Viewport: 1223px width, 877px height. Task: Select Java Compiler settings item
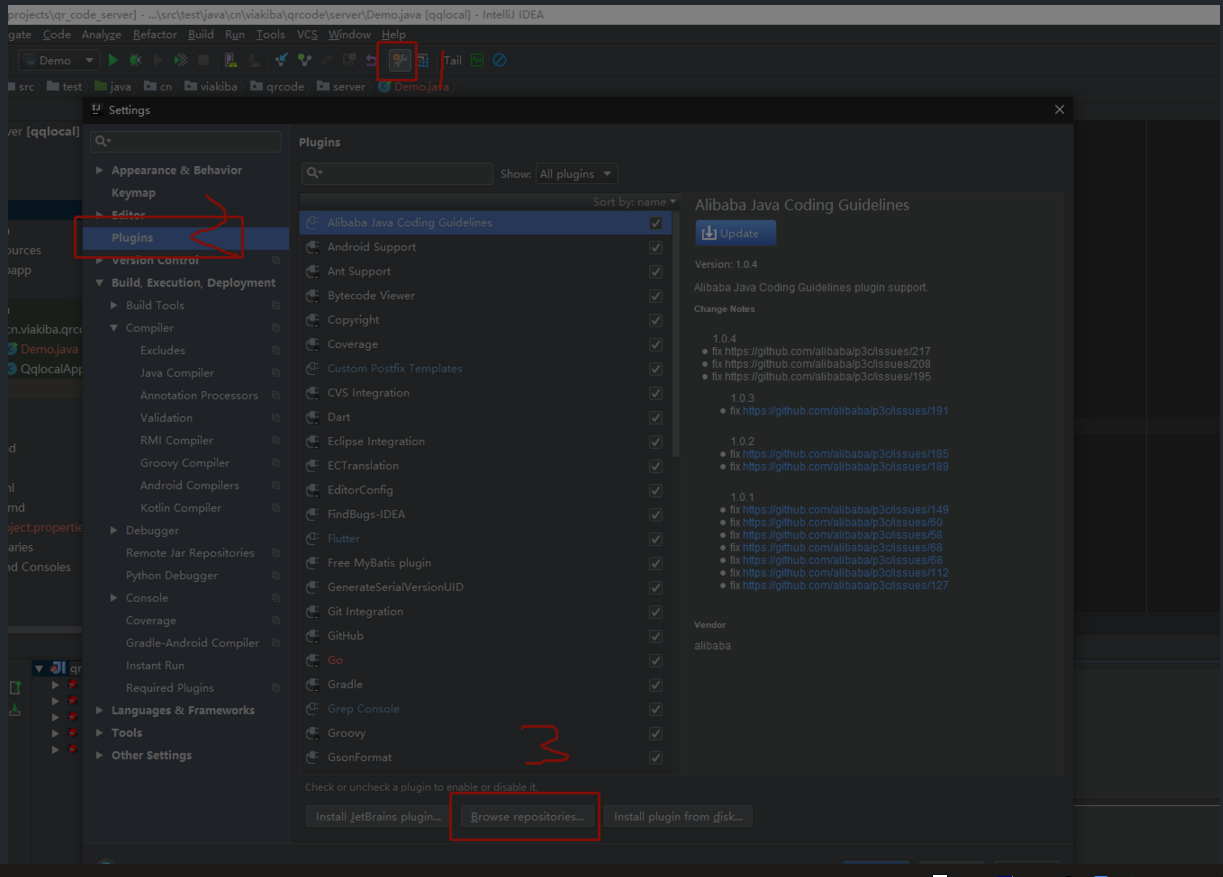click(x=177, y=373)
